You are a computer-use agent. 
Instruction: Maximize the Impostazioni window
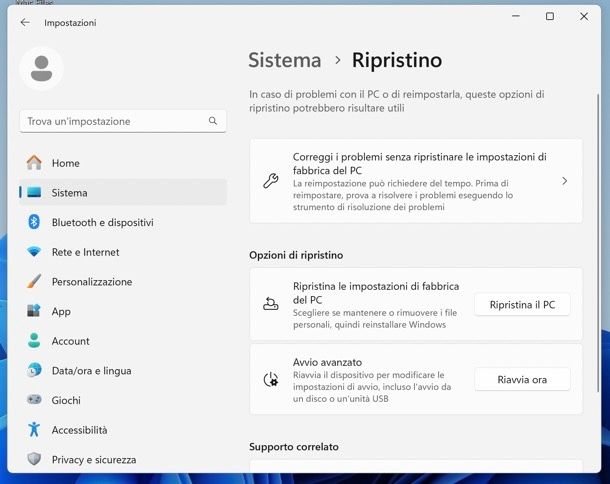(x=550, y=16)
